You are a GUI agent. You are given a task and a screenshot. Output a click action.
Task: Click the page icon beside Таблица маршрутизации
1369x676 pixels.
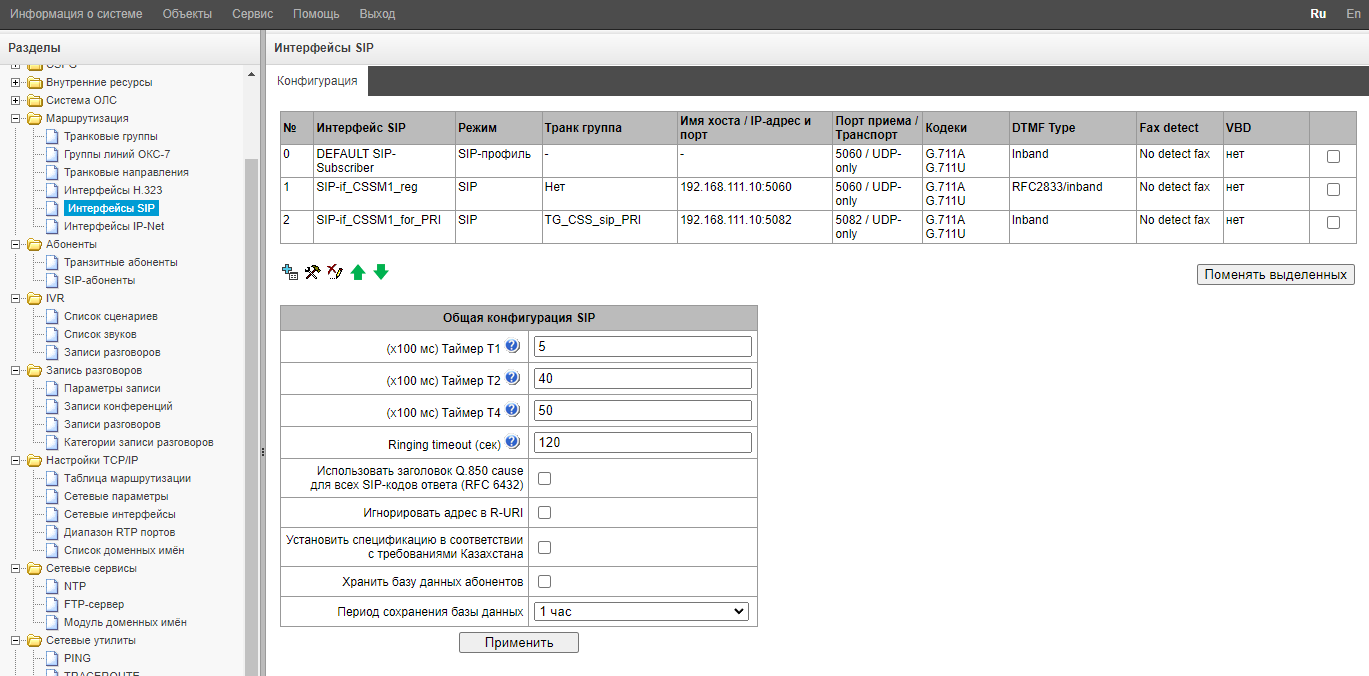[54, 478]
